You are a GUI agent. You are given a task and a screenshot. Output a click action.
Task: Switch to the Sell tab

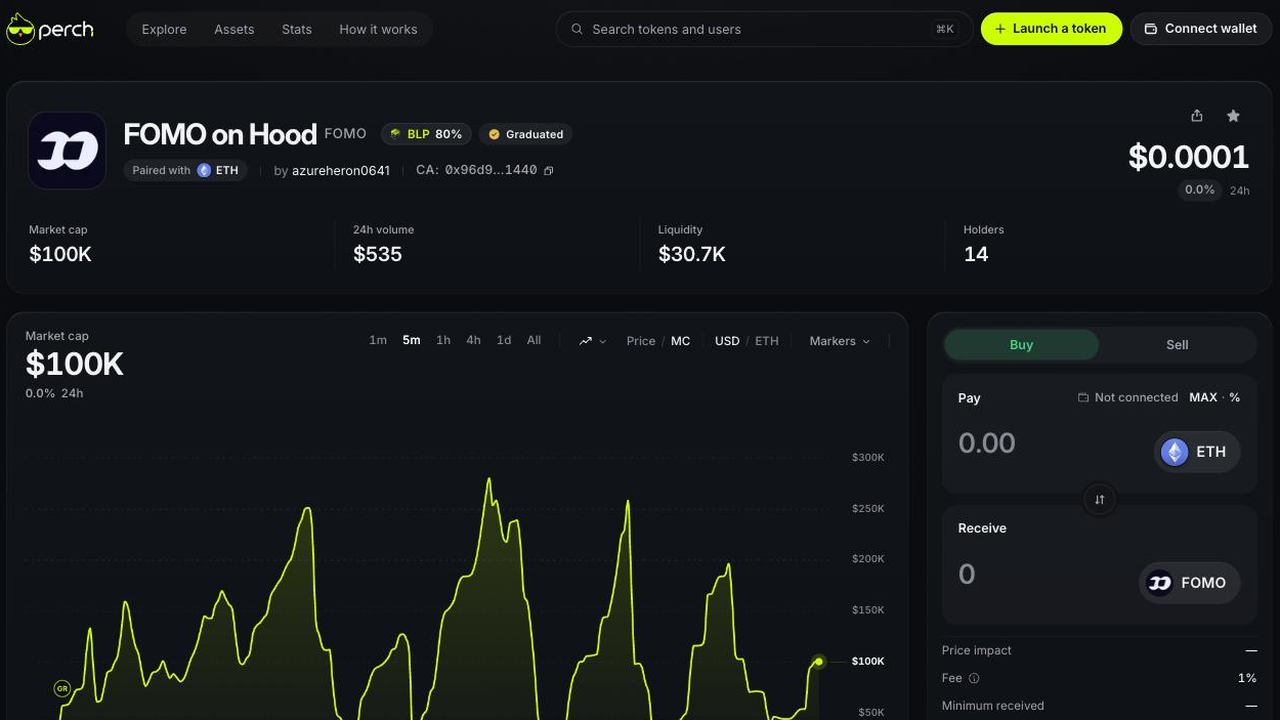click(x=1177, y=345)
